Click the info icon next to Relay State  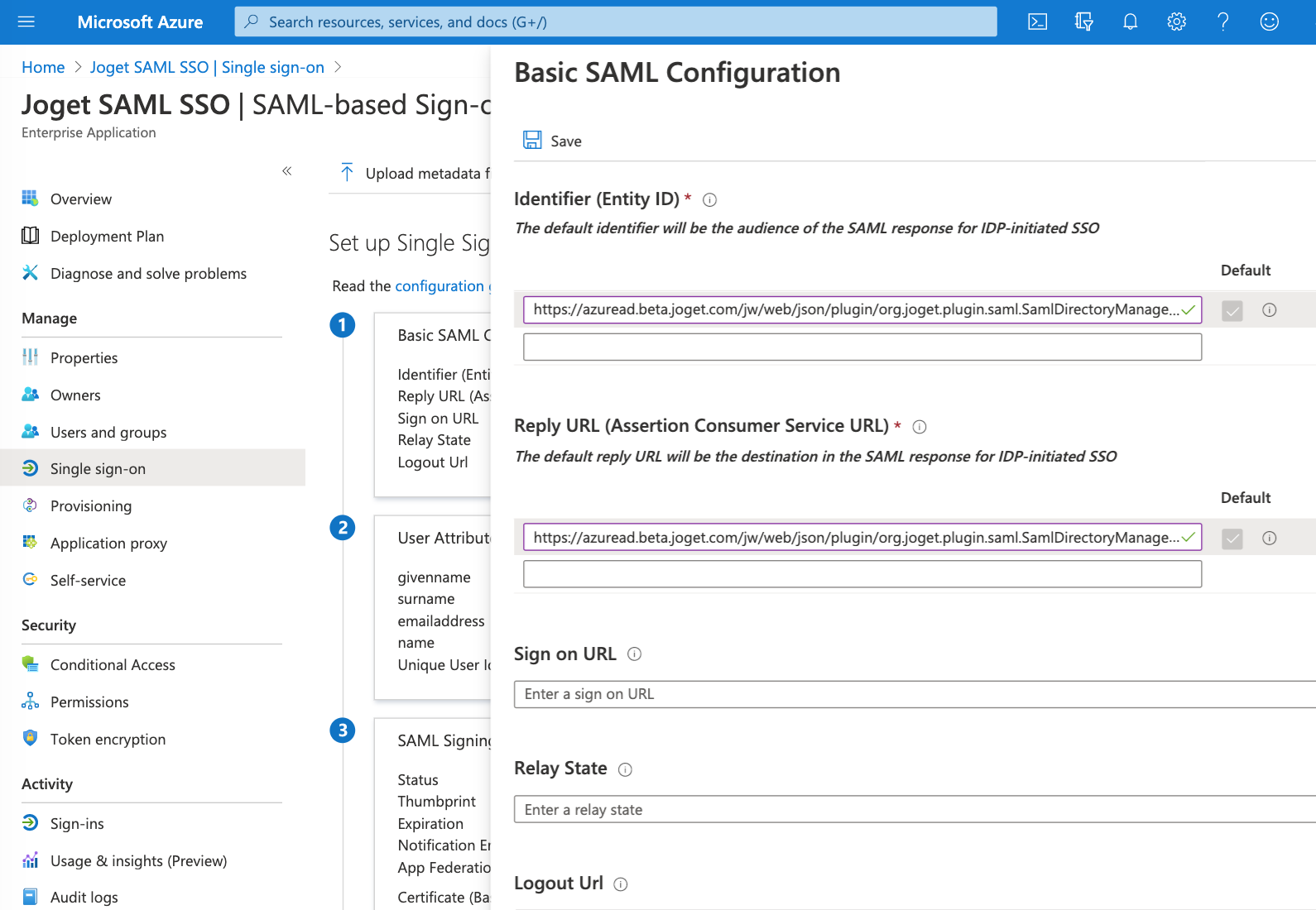[625, 769]
